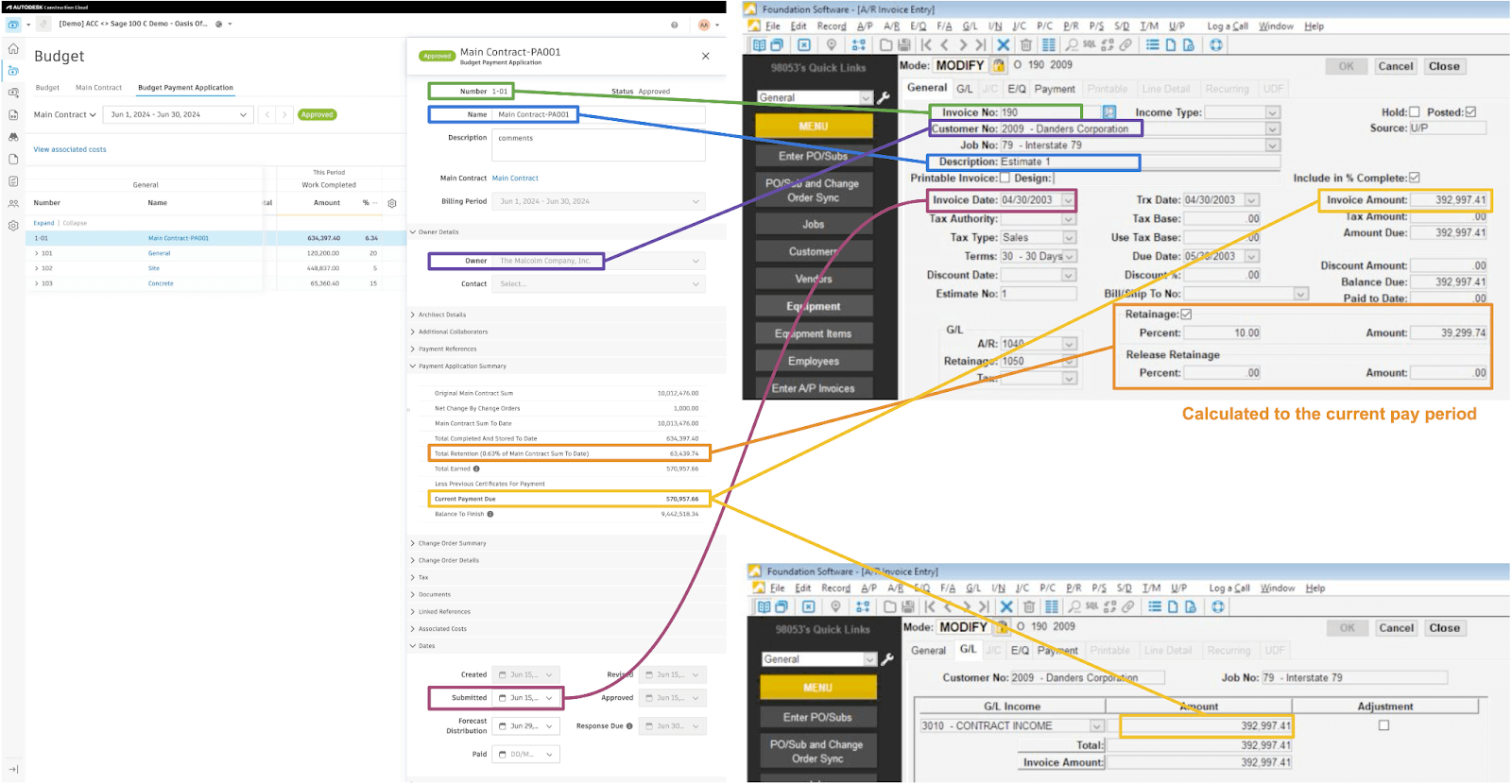Toggle the Posted checkbox
1512x784 pixels.
click(1470, 112)
